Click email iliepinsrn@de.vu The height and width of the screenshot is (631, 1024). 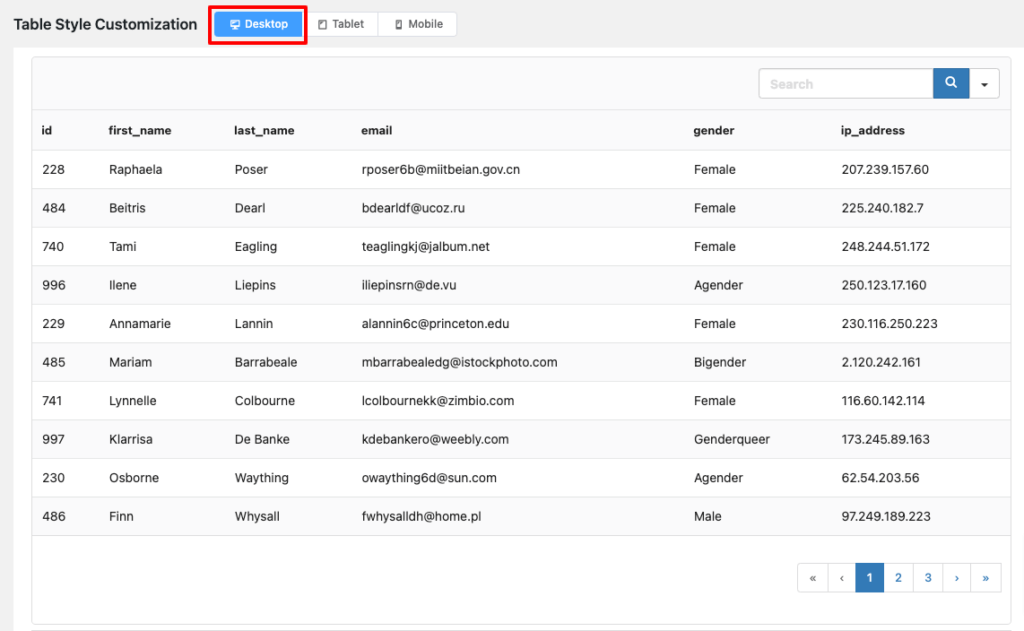pyautogui.click(x=409, y=285)
